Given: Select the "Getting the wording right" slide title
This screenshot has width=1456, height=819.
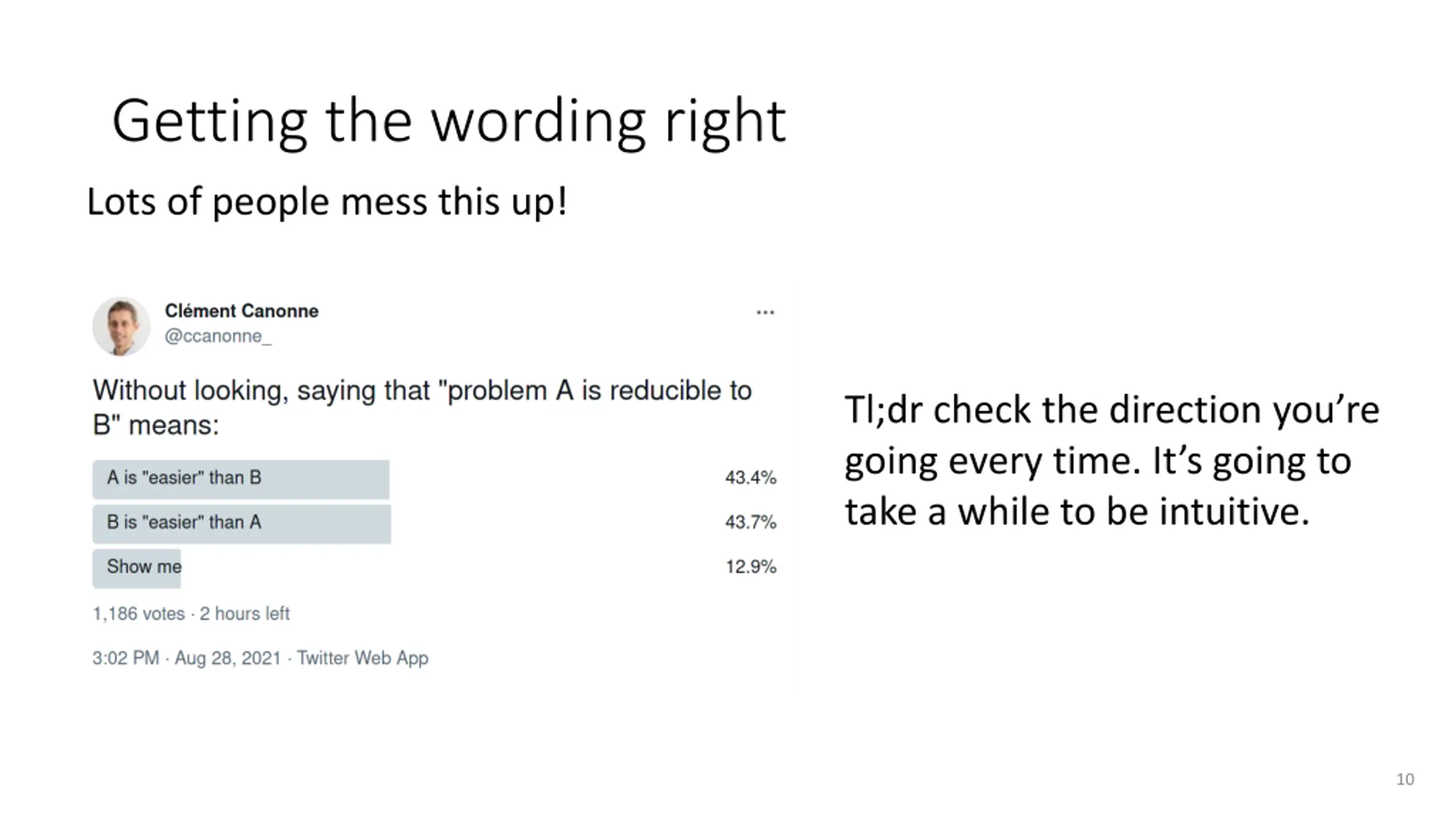Looking at the screenshot, I should [x=449, y=122].
